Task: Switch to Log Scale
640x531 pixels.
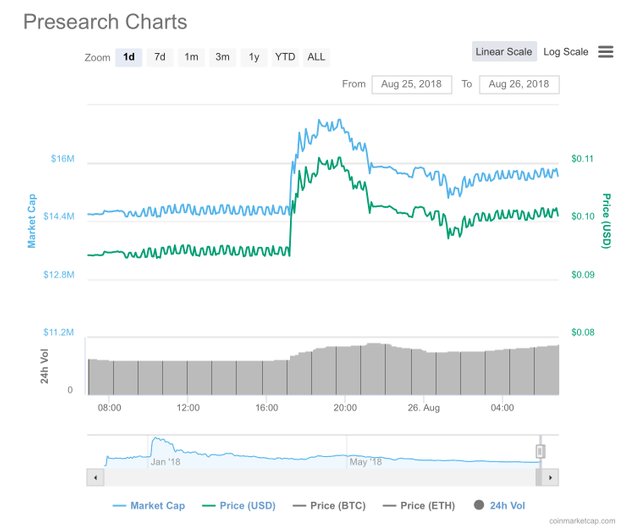Action: point(565,51)
